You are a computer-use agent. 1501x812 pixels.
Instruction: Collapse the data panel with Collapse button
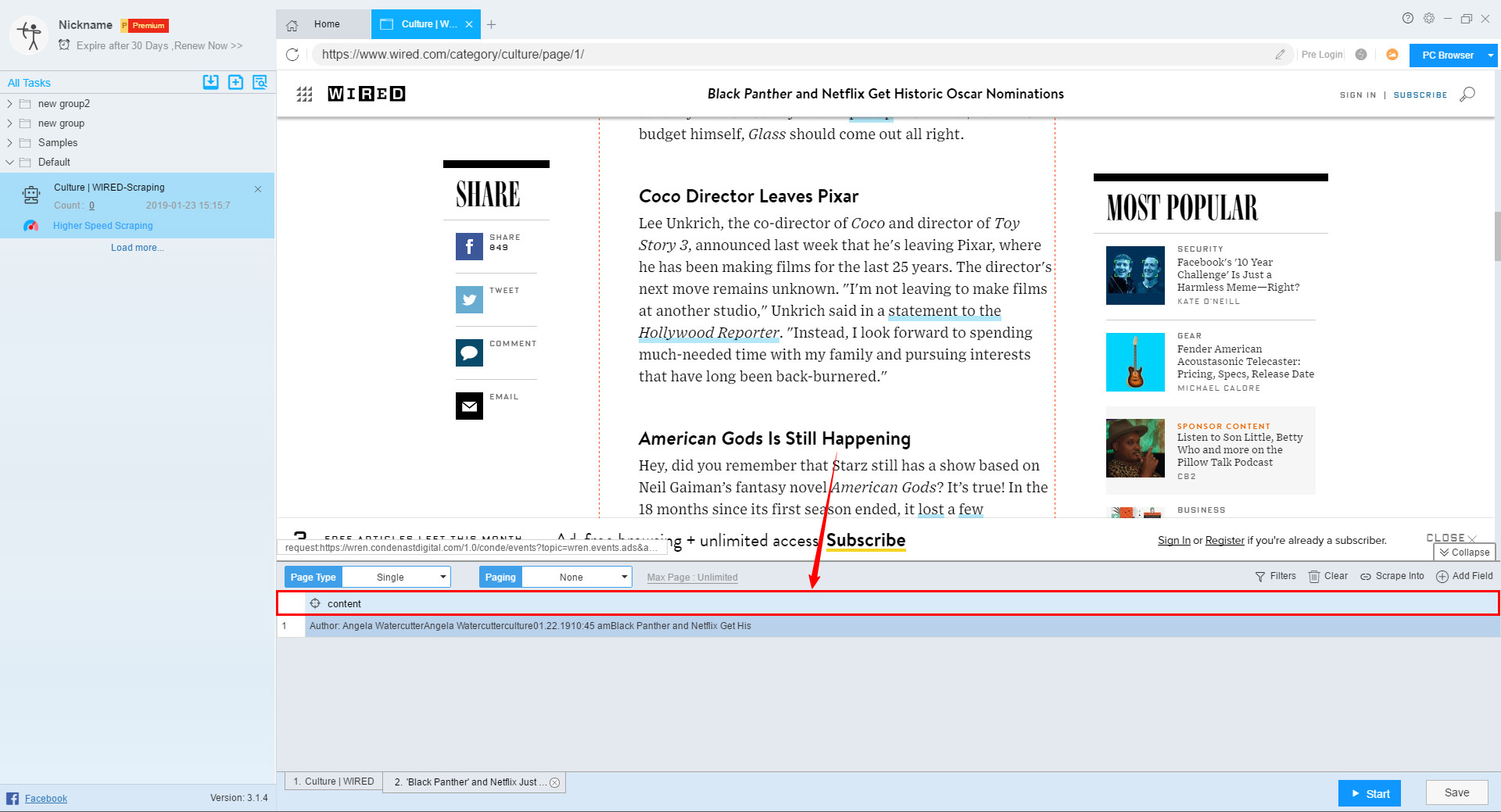point(1464,552)
